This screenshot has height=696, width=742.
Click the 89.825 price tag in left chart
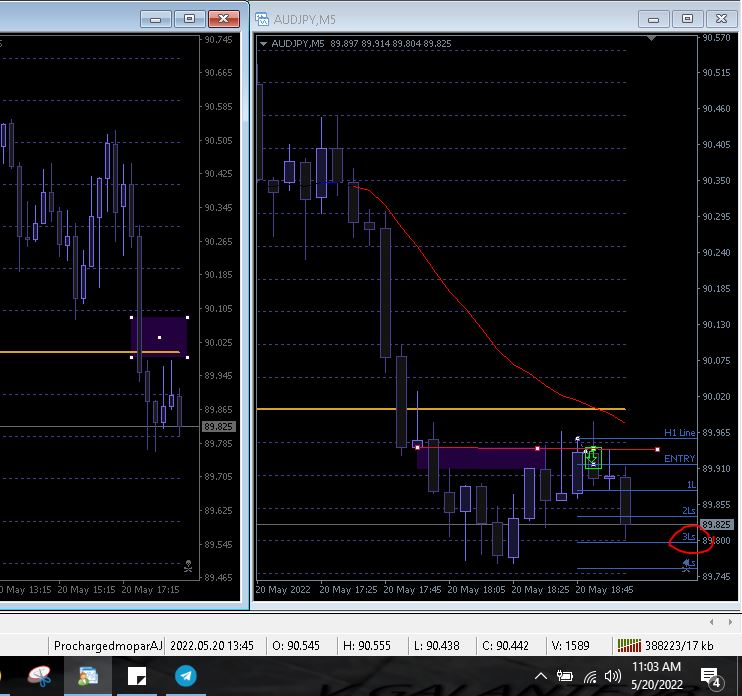(x=219, y=426)
